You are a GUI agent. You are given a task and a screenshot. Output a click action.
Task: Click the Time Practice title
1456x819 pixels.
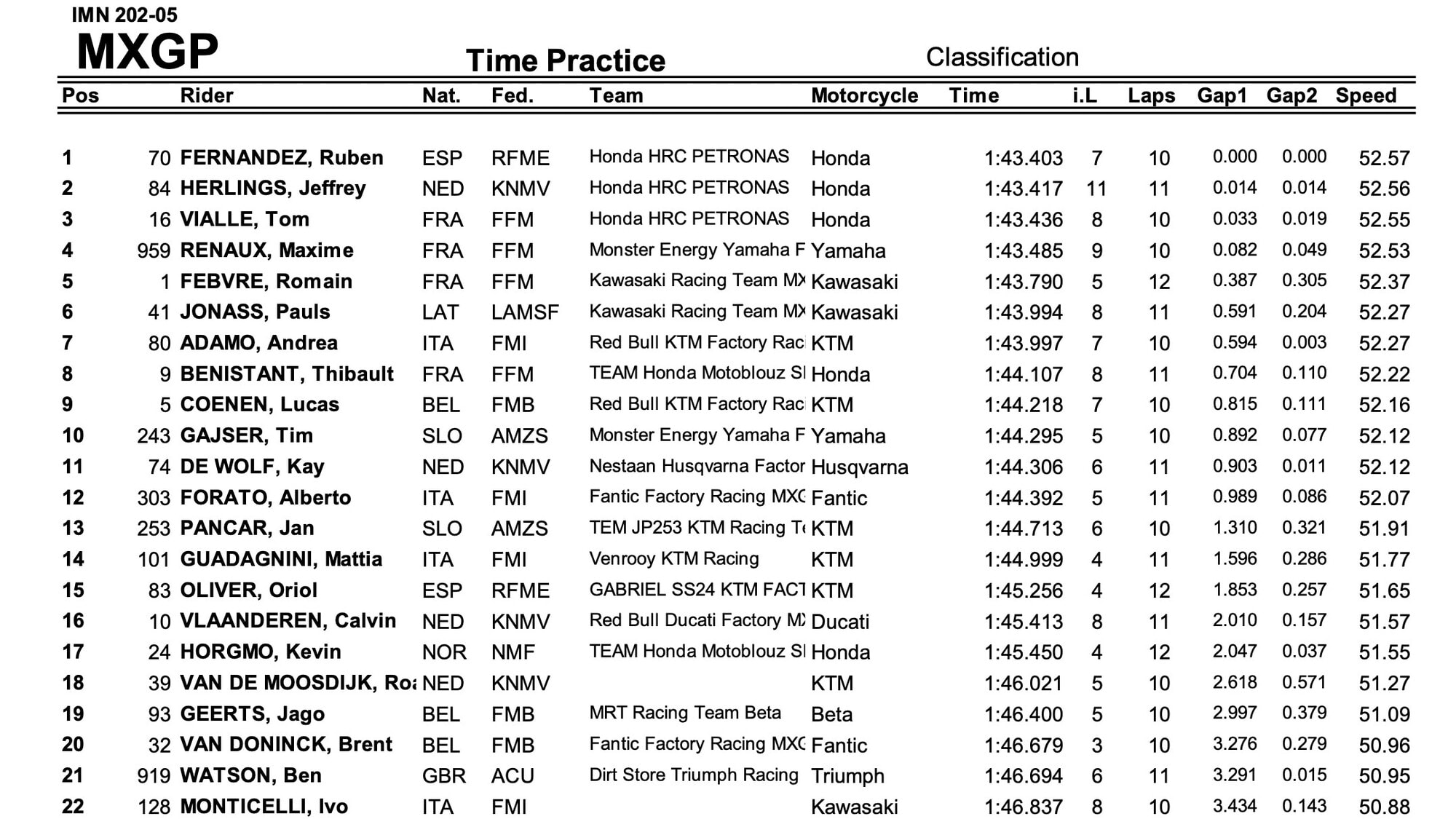565,60
